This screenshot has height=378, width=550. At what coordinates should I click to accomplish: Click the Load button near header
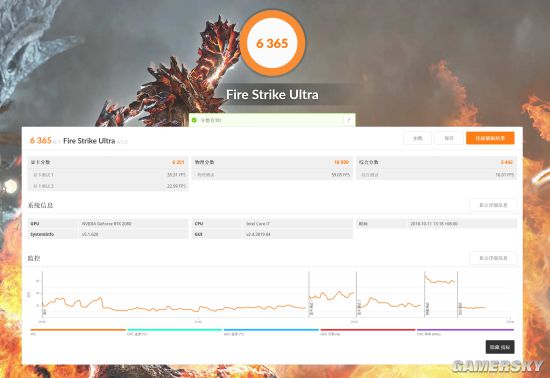417,138
